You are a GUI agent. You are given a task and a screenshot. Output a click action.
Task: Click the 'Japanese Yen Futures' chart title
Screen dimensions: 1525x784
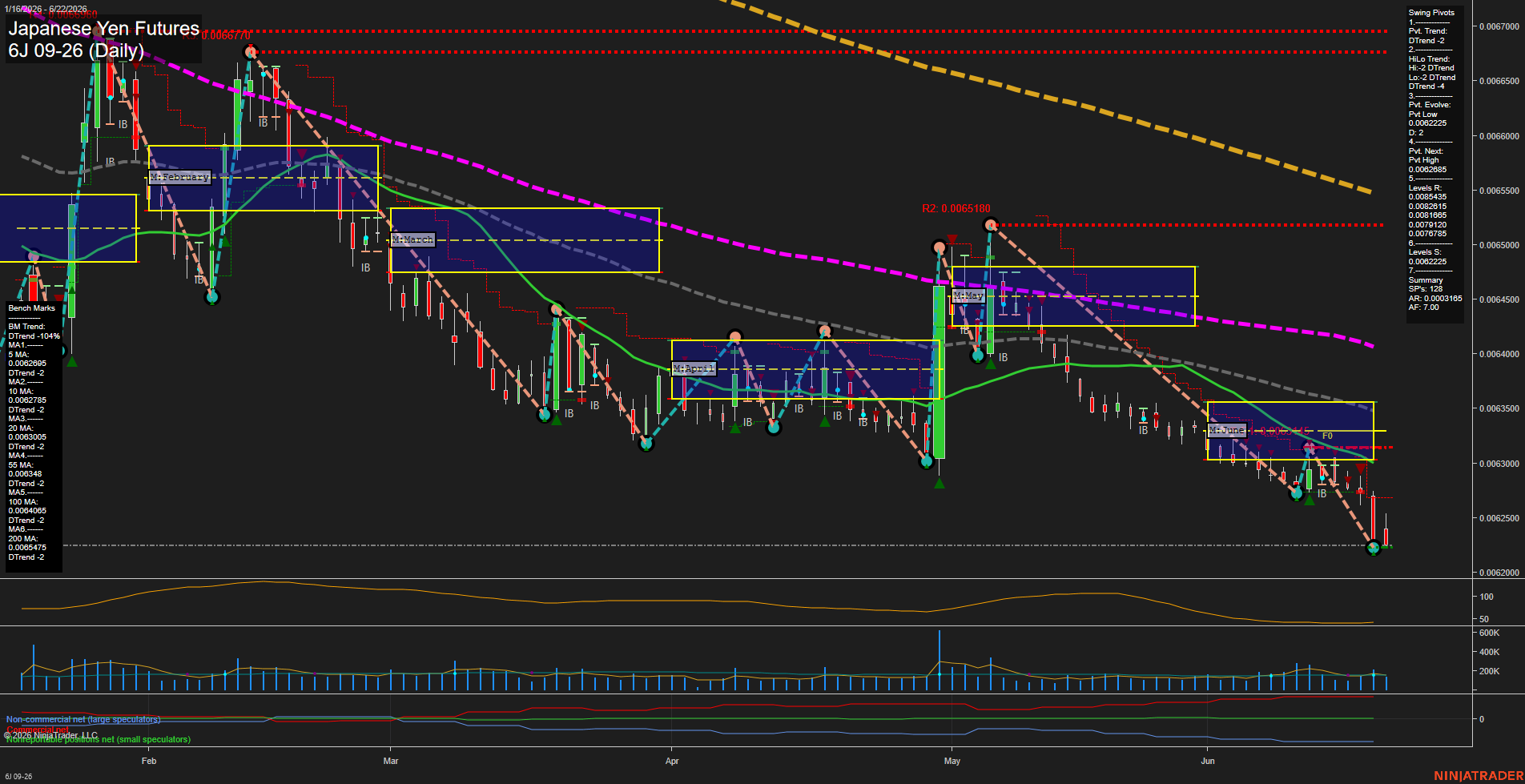pyautogui.click(x=103, y=29)
